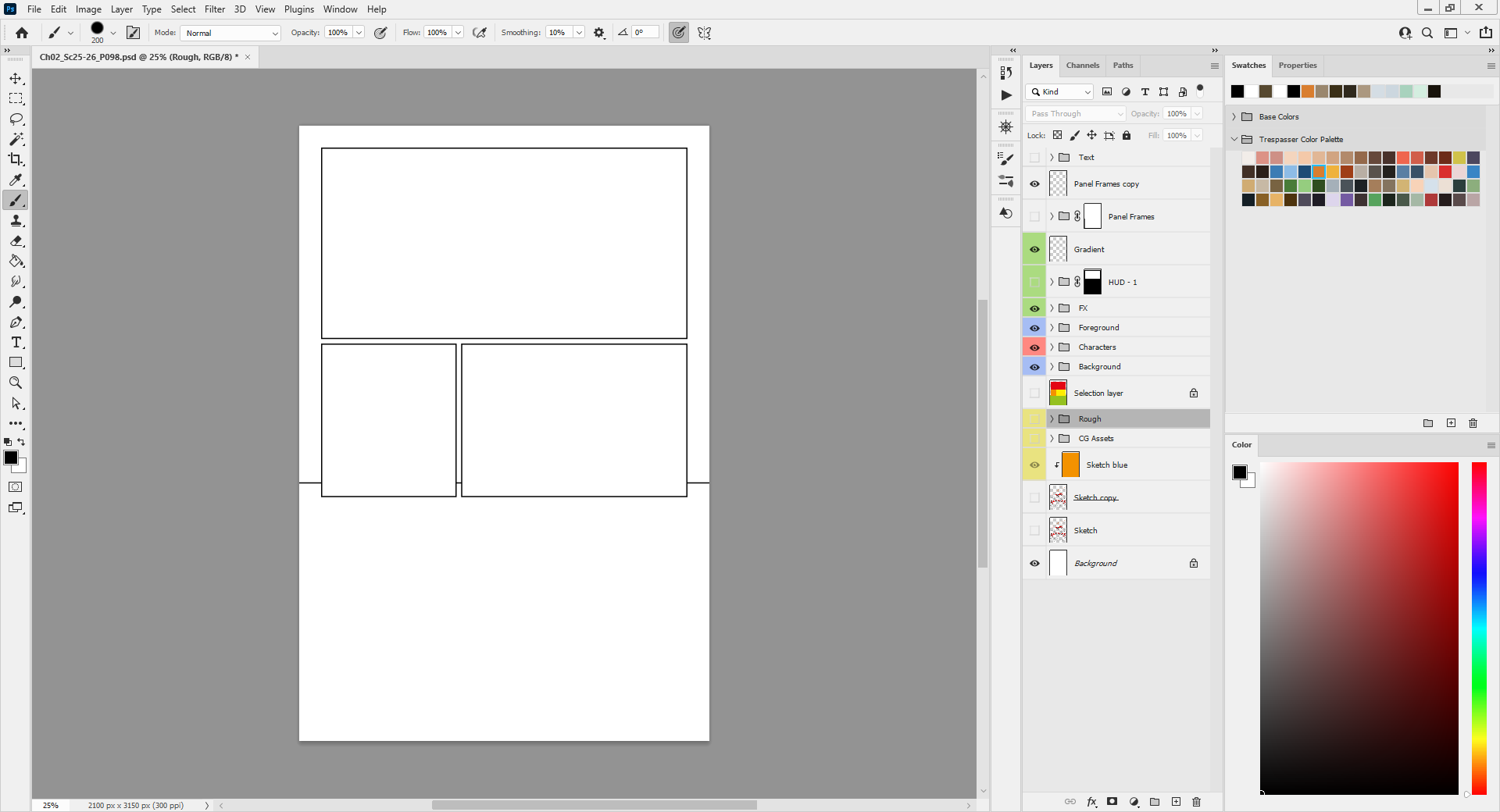The image size is (1500, 812).
Task: Create a new layer from Layers panel
Action: [x=1176, y=802]
